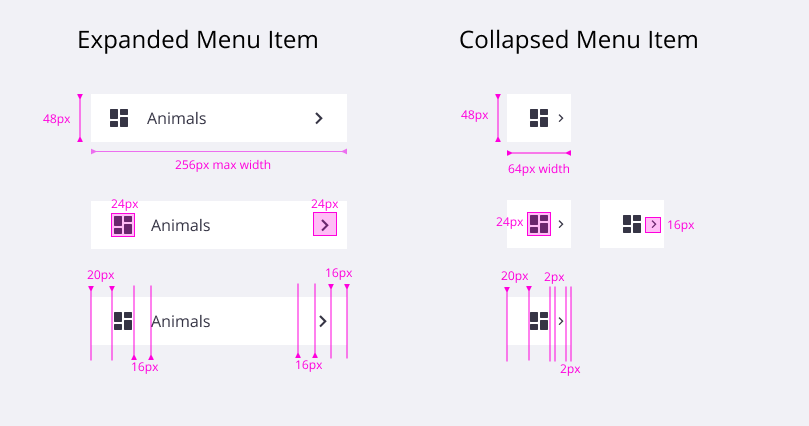The width and height of the screenshot is (809, 426).
Task: Click grid icon in bottom expanded Animals row
Action: (x=123, y=321)
